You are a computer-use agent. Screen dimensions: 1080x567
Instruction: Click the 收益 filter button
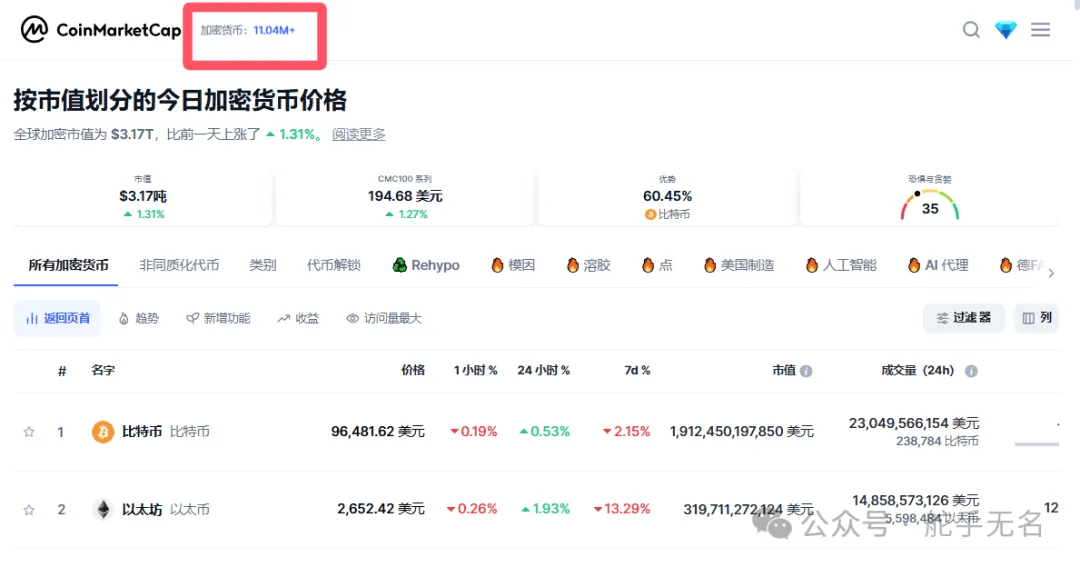coord(298,318)
